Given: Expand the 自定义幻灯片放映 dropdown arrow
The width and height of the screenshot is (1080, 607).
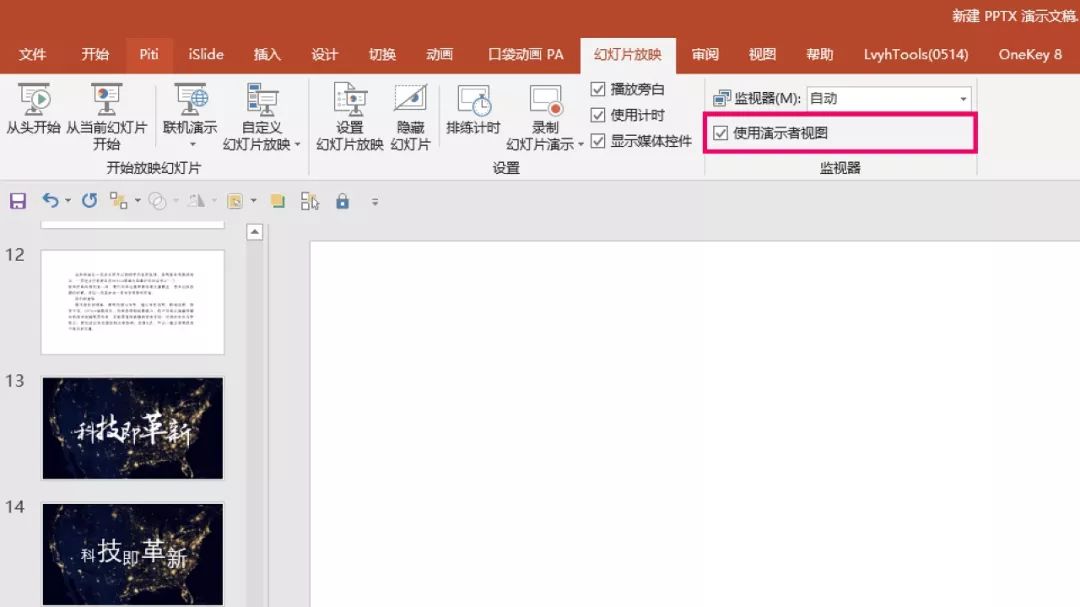Looking at the screenshot, I should tap(298, 144).
